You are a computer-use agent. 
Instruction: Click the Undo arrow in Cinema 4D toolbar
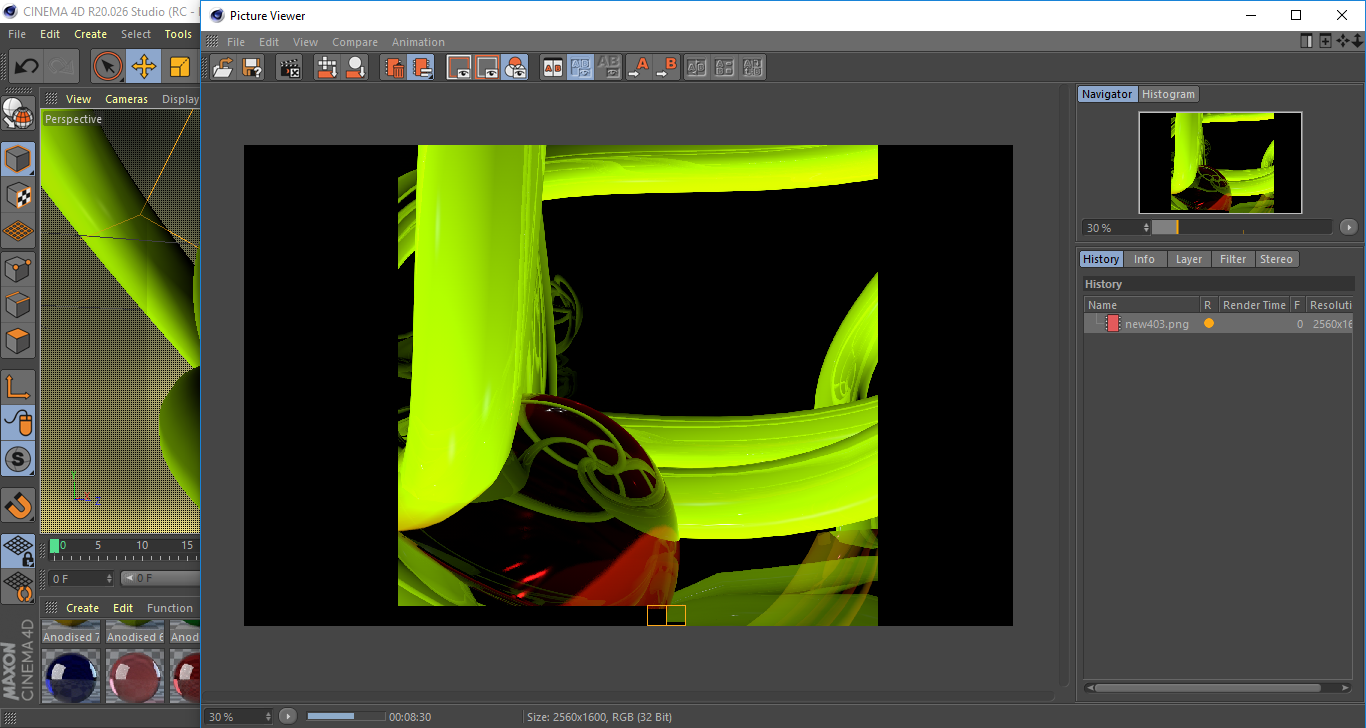[x=25, y=67]
